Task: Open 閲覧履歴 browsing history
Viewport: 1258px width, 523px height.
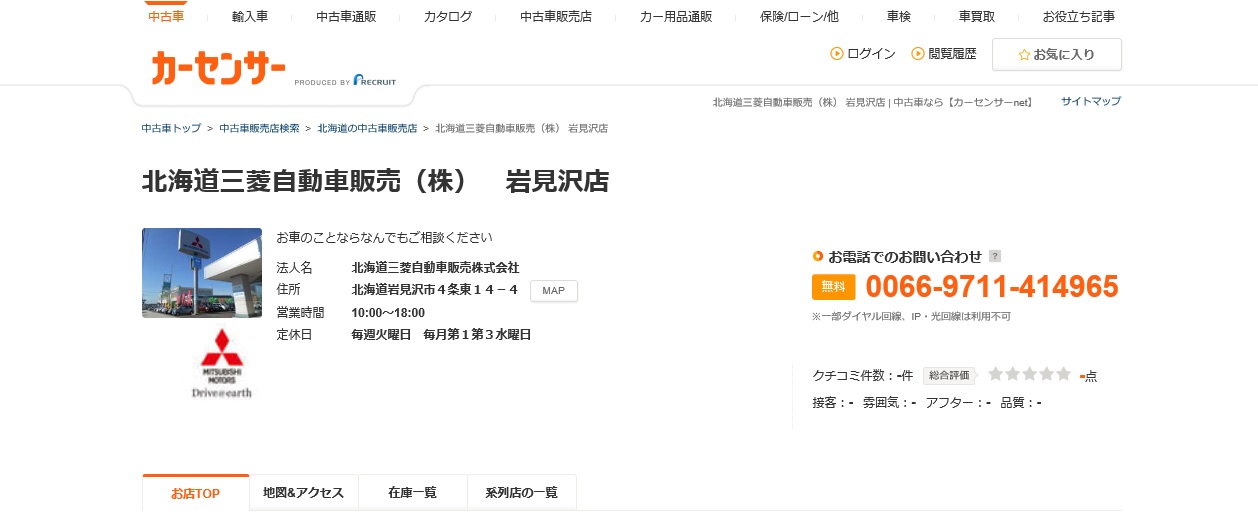Action: [x=952, y=54]
